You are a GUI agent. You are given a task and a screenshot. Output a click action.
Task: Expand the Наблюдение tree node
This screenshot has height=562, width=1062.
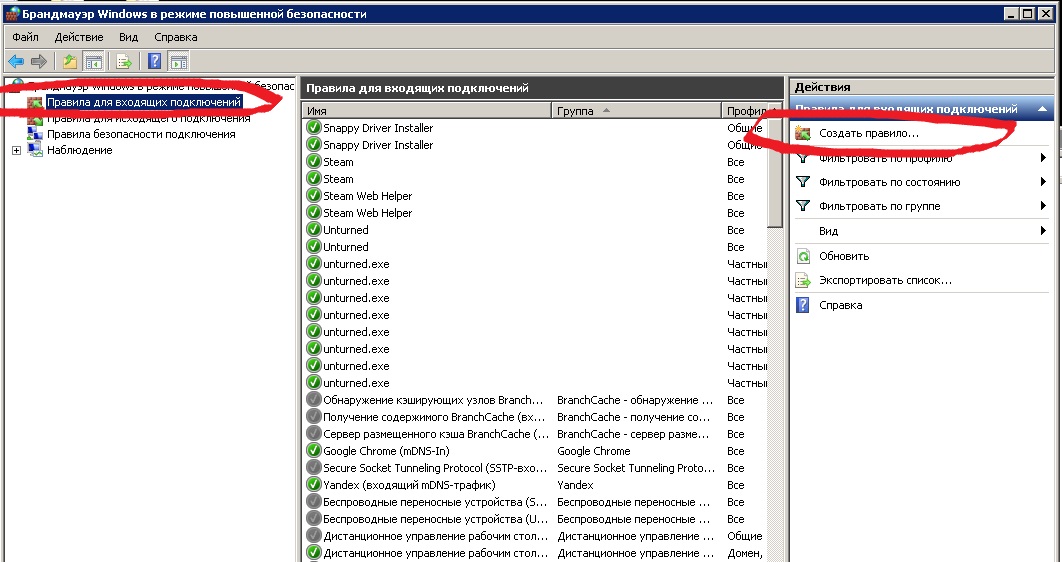pyautogui.click(x=16, y=150)
